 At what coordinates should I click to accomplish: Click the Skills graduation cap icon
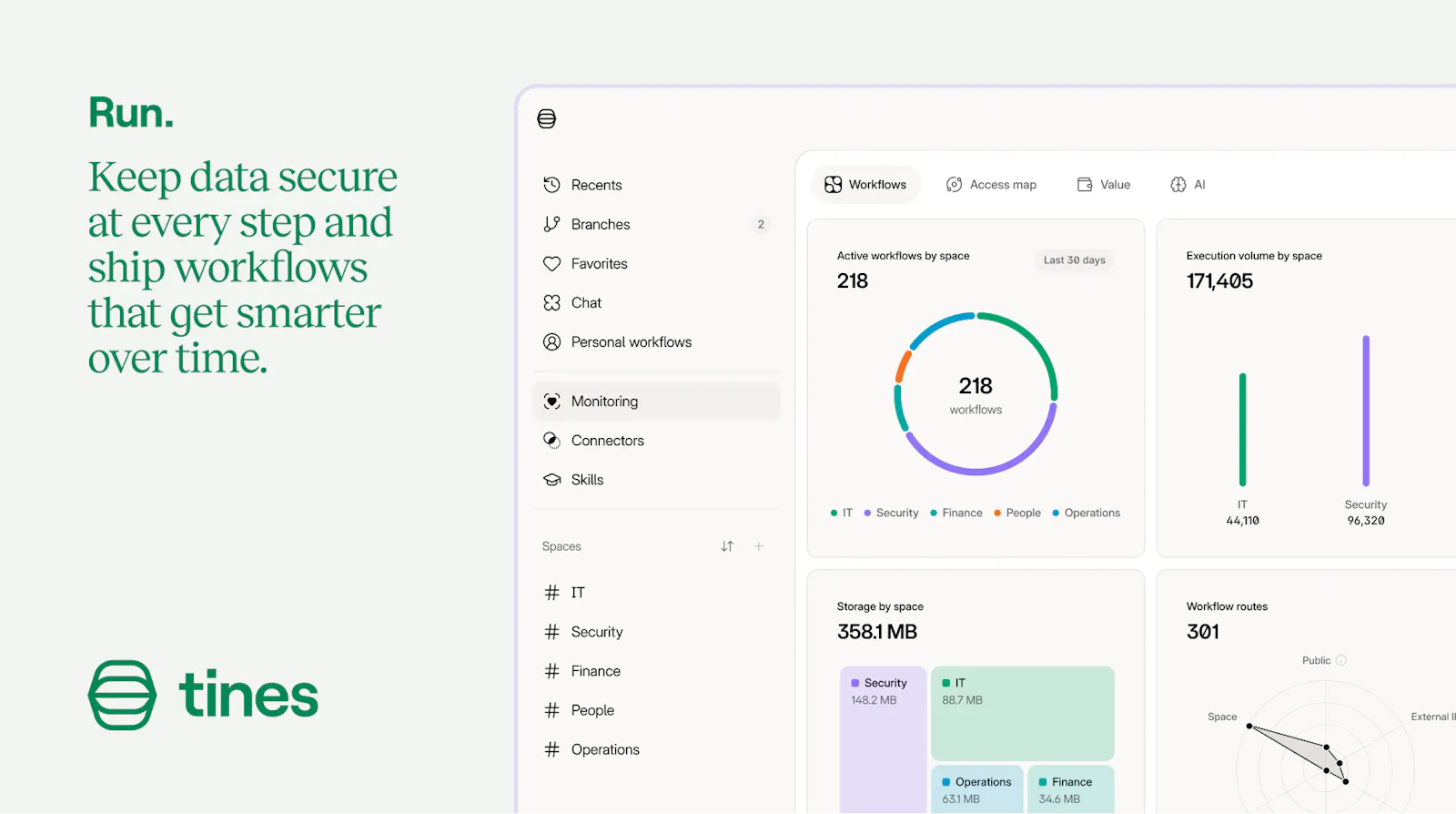[551, 479]
